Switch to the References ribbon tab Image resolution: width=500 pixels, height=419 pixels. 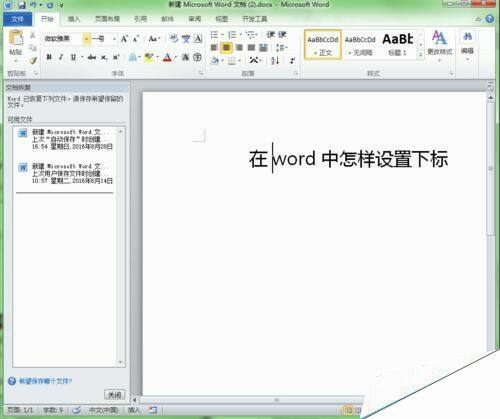[x=140, y=19]
